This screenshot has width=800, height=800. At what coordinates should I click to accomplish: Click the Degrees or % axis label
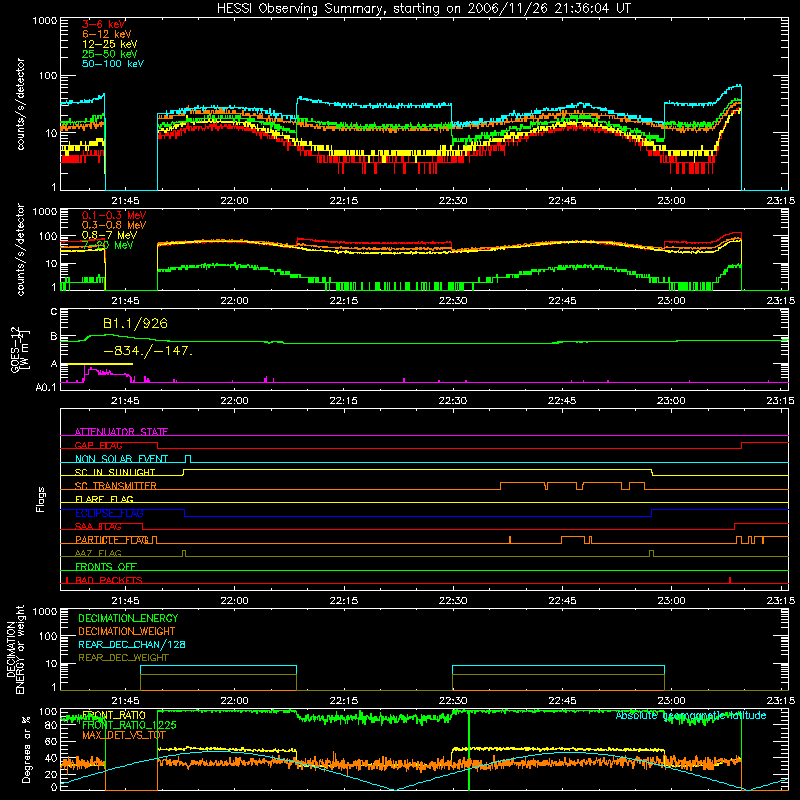26,749
